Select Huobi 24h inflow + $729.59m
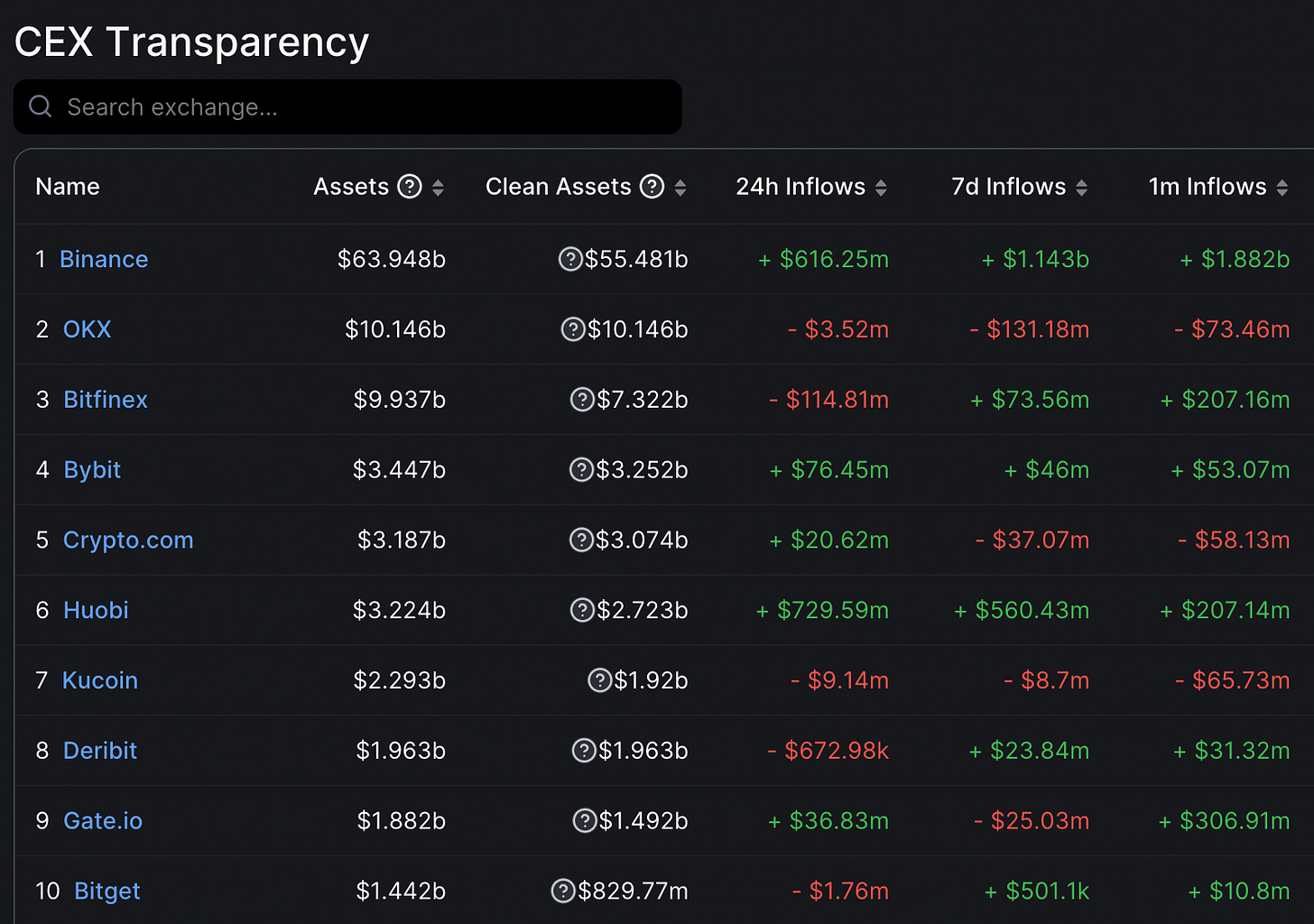This screenshot has height=924, width=1314. click(x=822, y=611)
